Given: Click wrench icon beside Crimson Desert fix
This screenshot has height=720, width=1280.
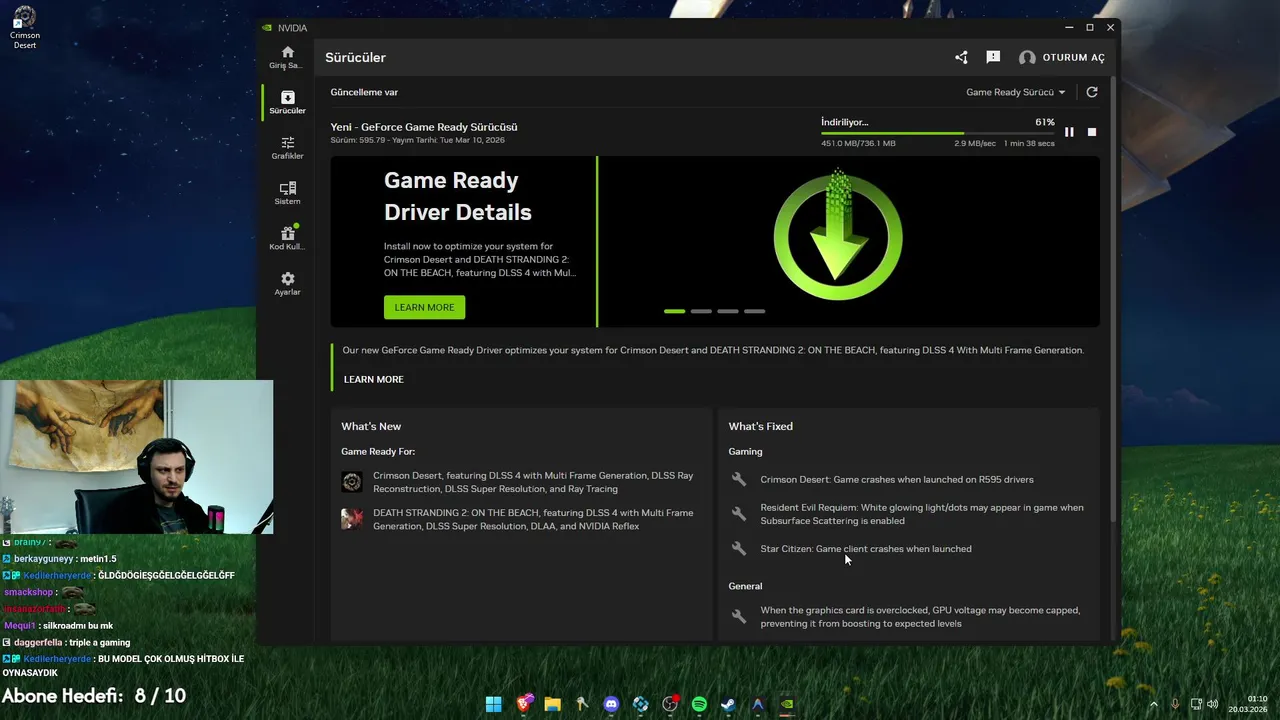Looking at the screenshot, I should (739, 479).
